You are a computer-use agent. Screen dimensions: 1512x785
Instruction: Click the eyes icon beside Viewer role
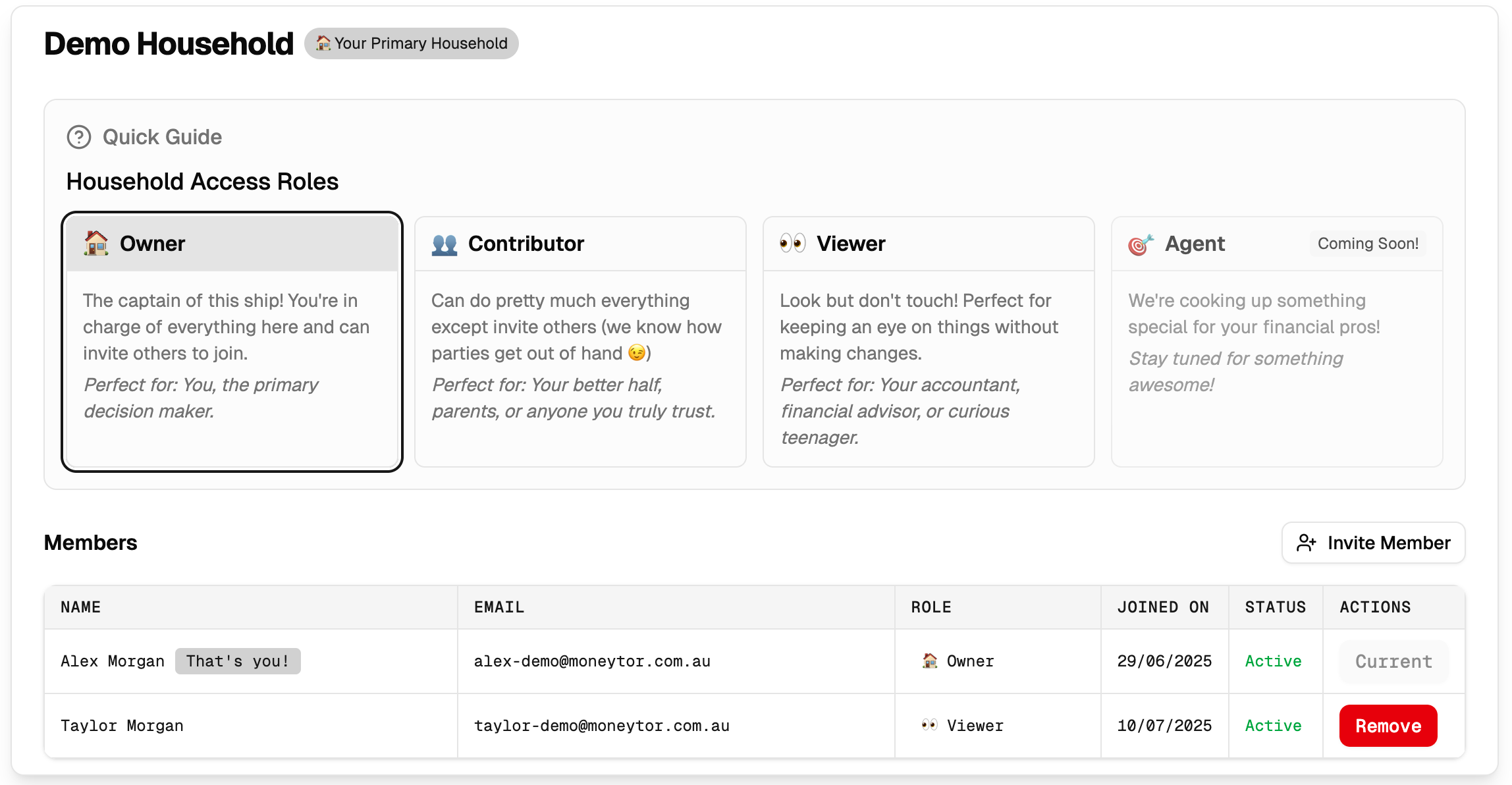click(x=929, y=725)
